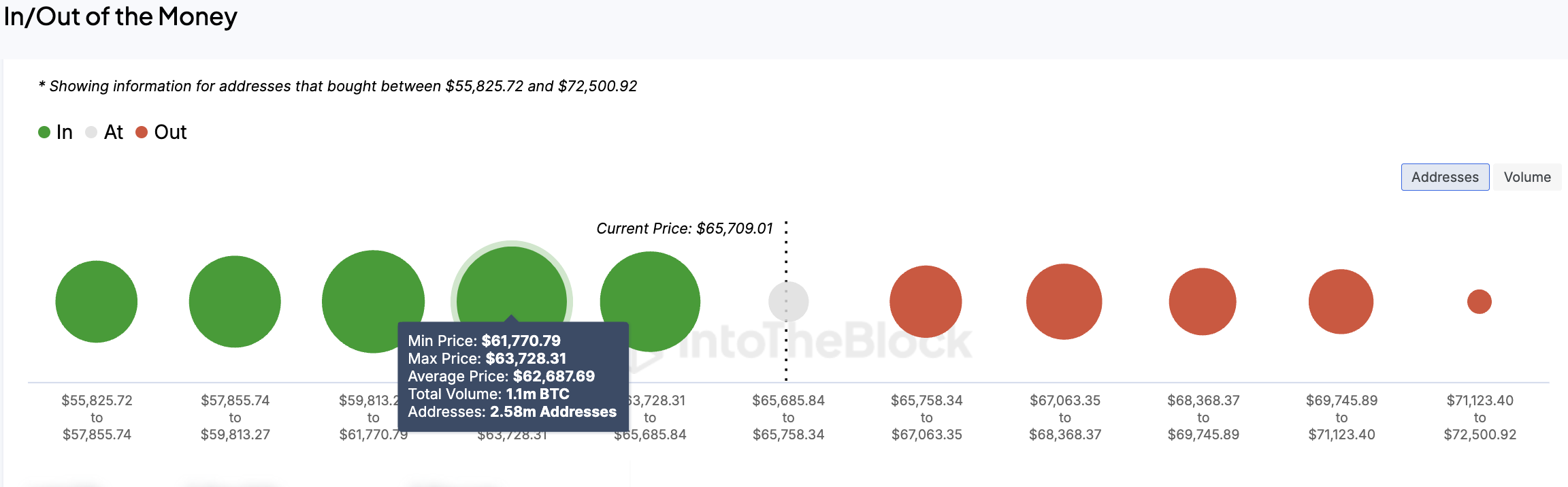Click the Current Price $65,709.01 label

click(684, 229)
